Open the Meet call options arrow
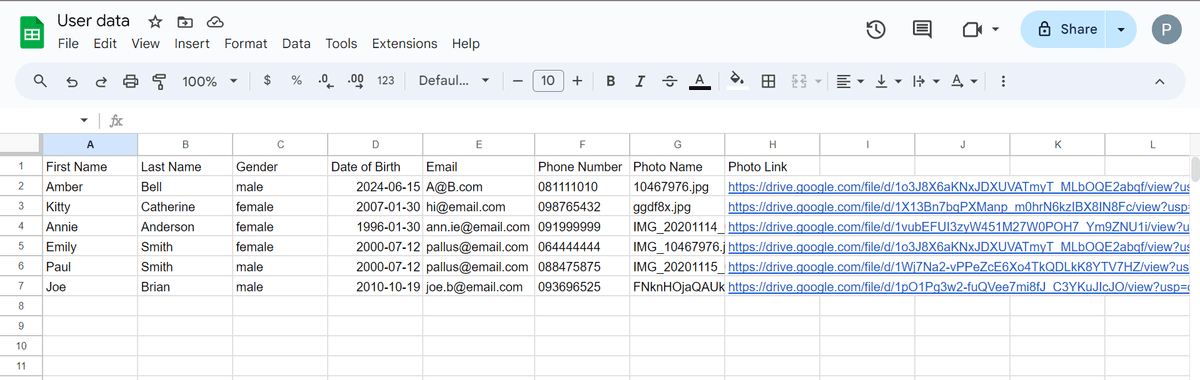 pyautogui.click(x=995, y=30)
